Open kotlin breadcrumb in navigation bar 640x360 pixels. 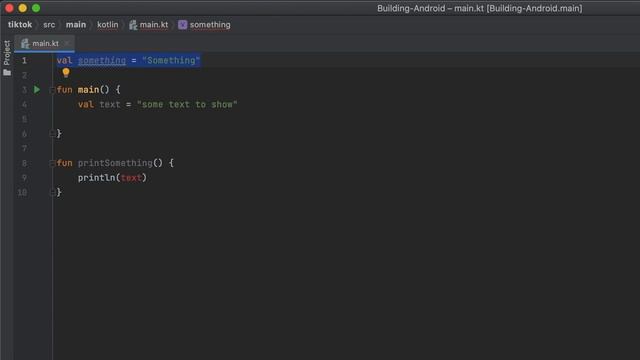107,24
